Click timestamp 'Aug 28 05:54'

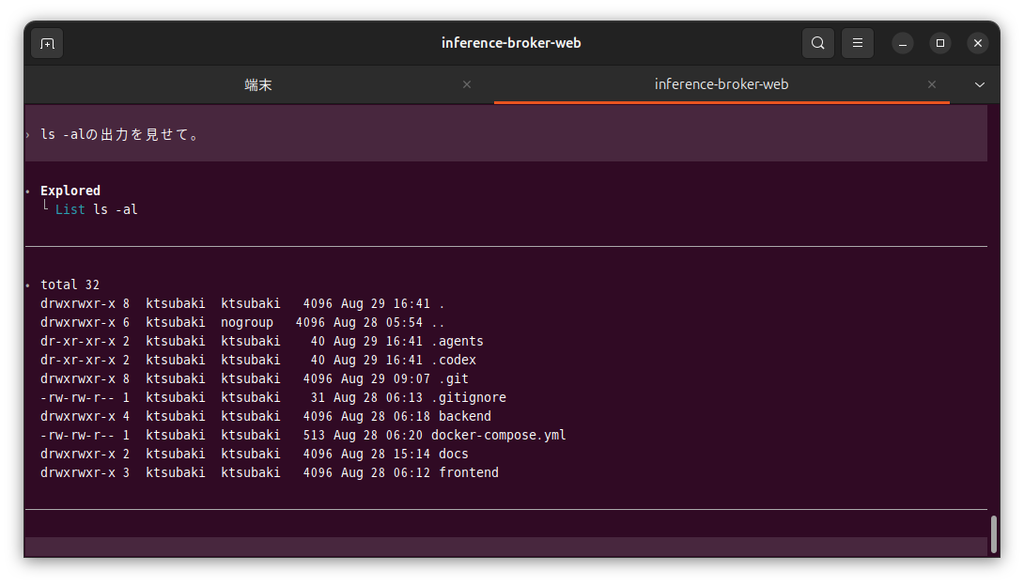[378, 323]
